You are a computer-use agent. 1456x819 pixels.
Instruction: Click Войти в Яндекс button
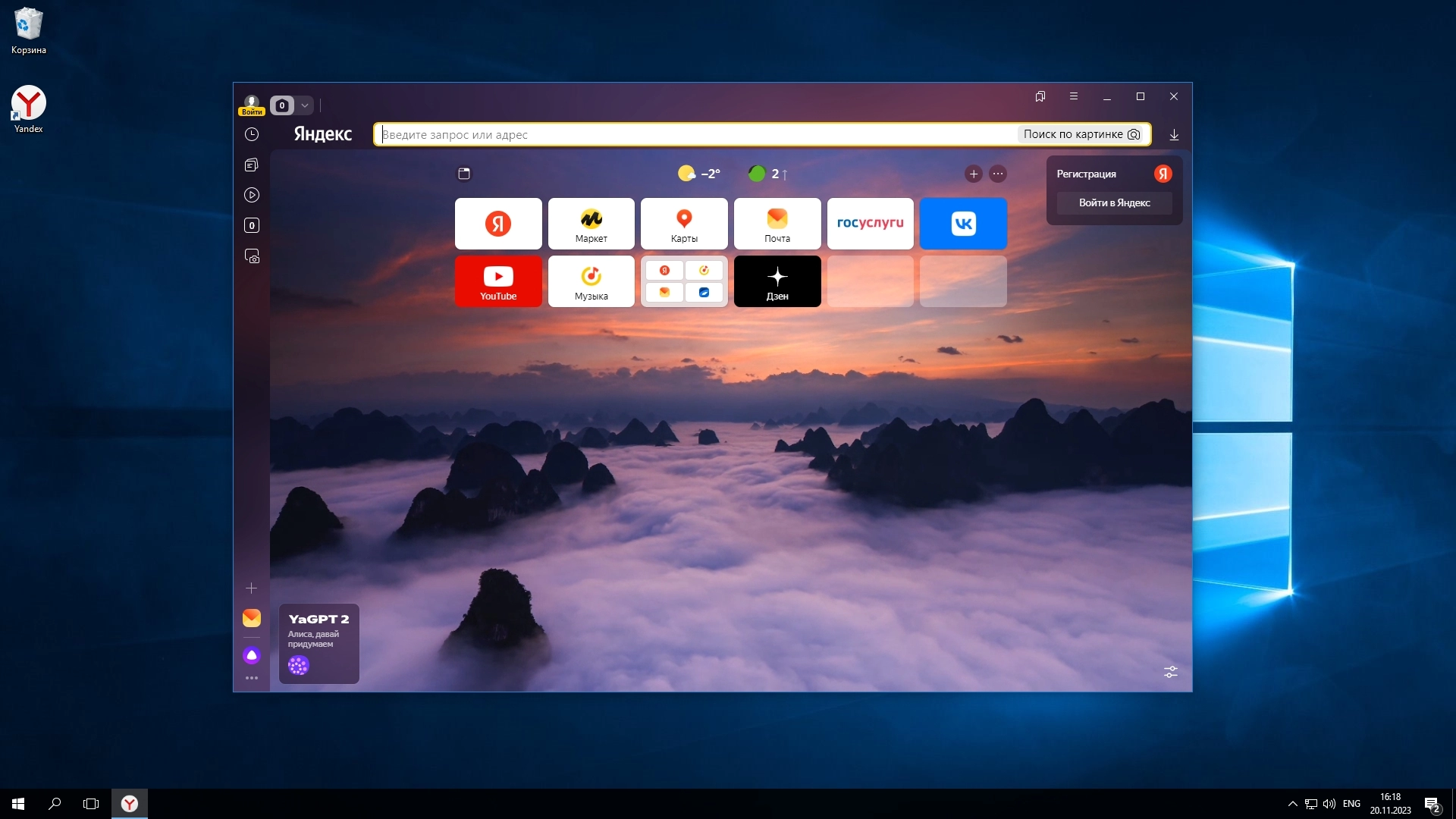(1114, 202)
